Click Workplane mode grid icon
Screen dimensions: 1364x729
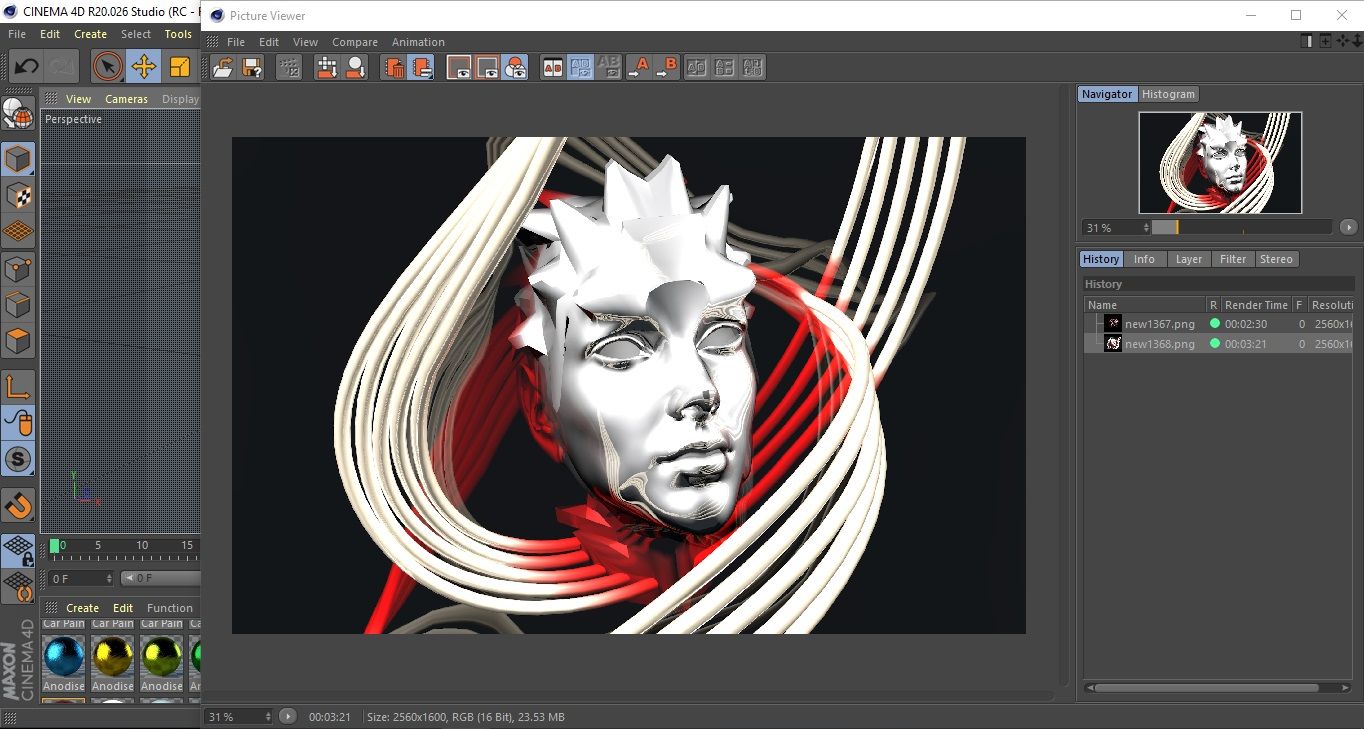18,232
